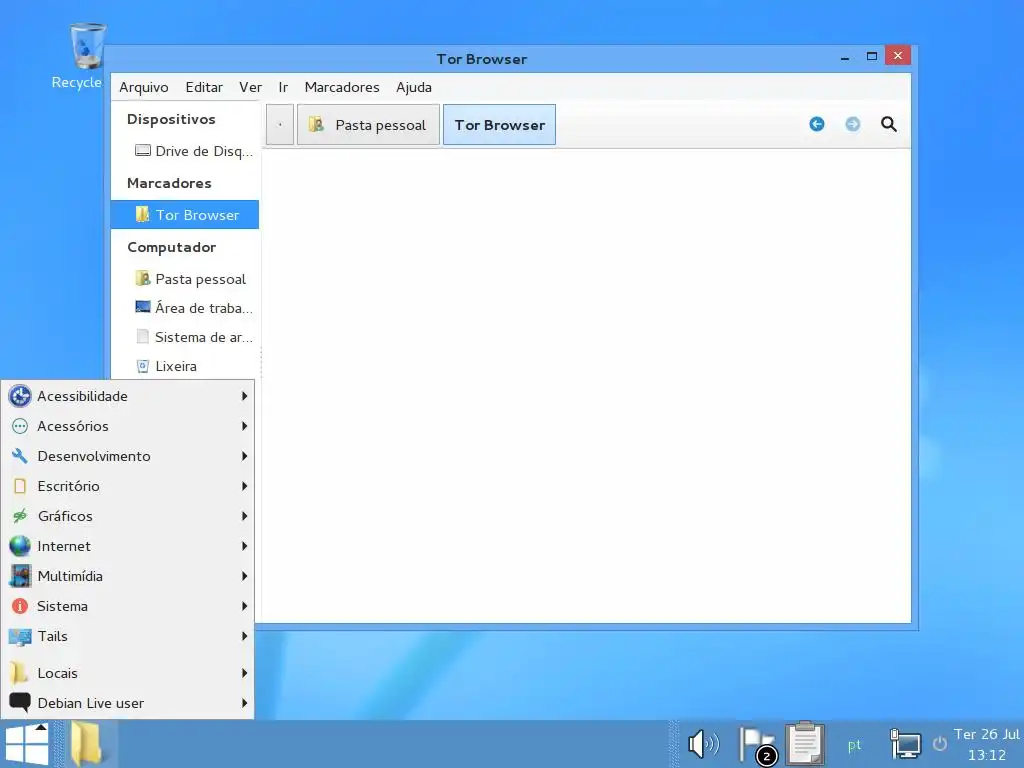Image resolution: width=1024 pixels, height=768 pixels.
Task: Open the Ver menu
Action: click(x=250, y=87)
